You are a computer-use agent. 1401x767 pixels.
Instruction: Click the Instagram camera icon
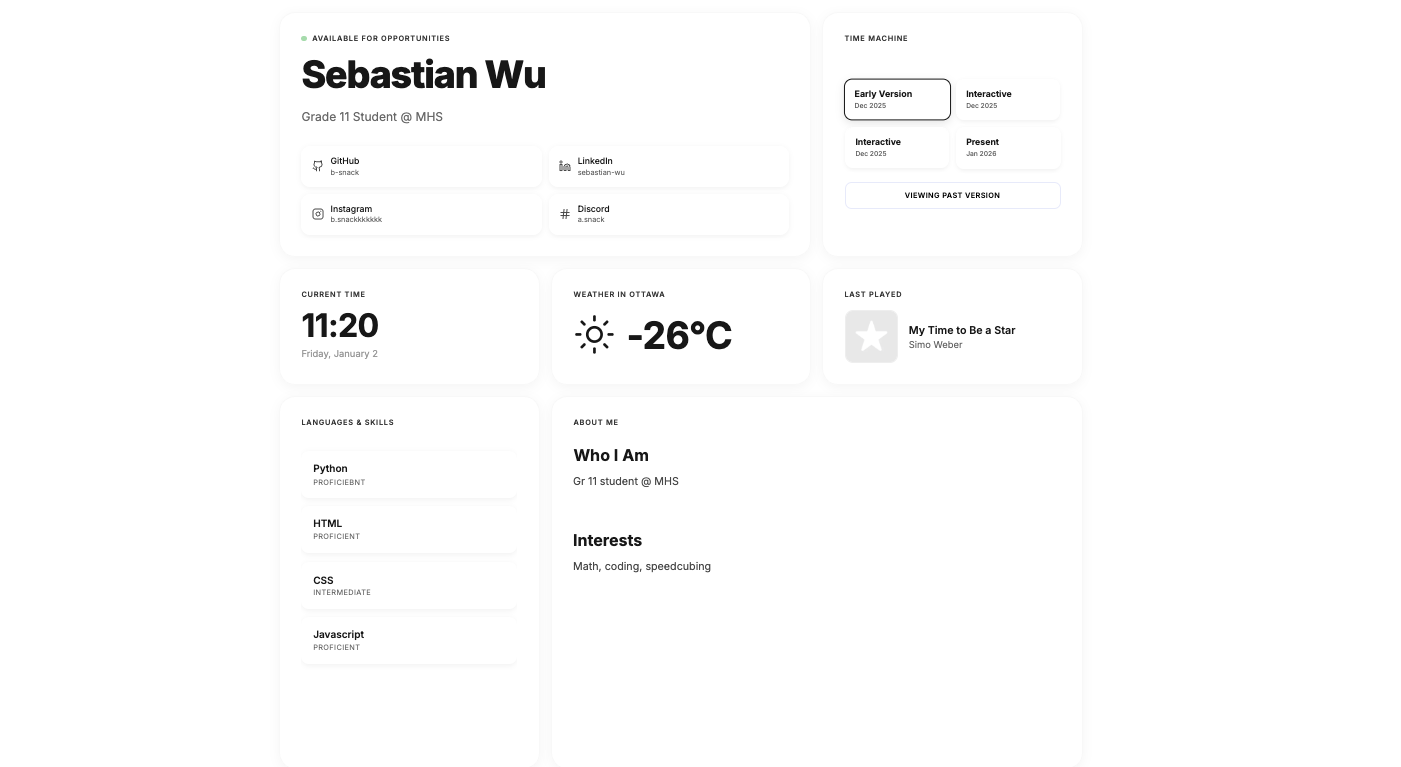pos(318,214)
